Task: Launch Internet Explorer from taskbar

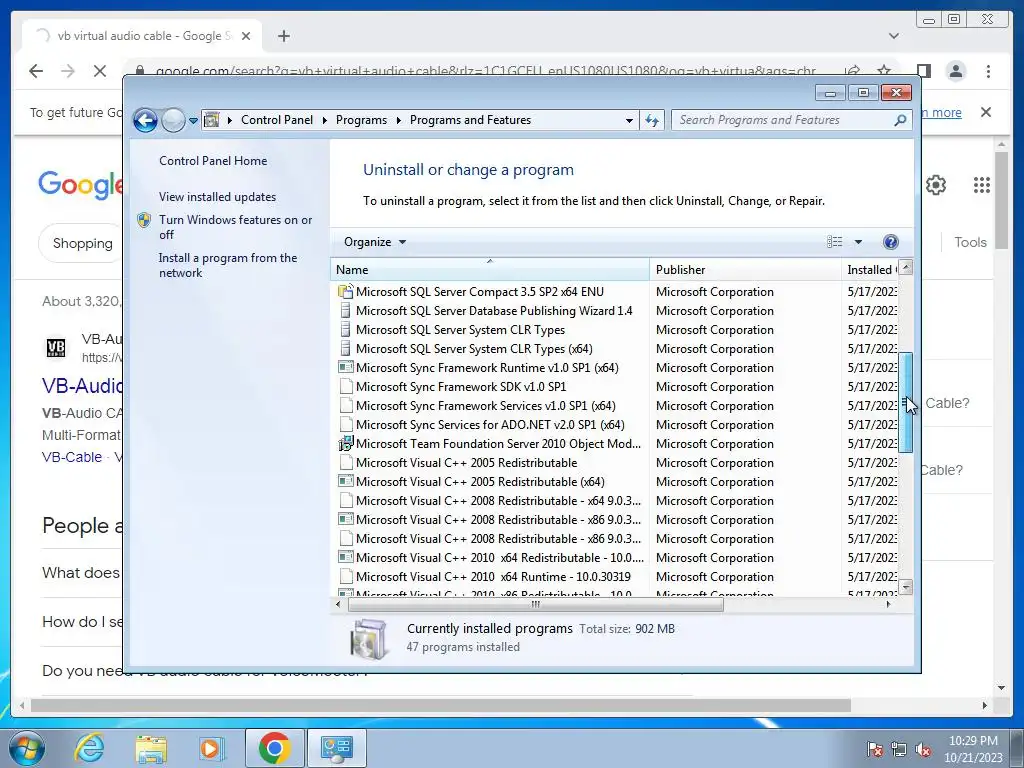Action: pyautogui.click(x=89, y=748)
